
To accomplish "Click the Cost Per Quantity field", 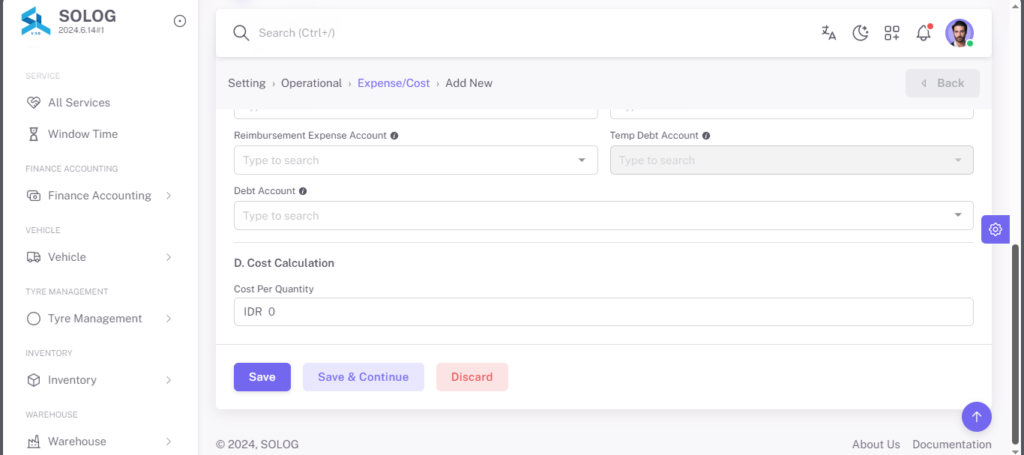I will [603, 312].
